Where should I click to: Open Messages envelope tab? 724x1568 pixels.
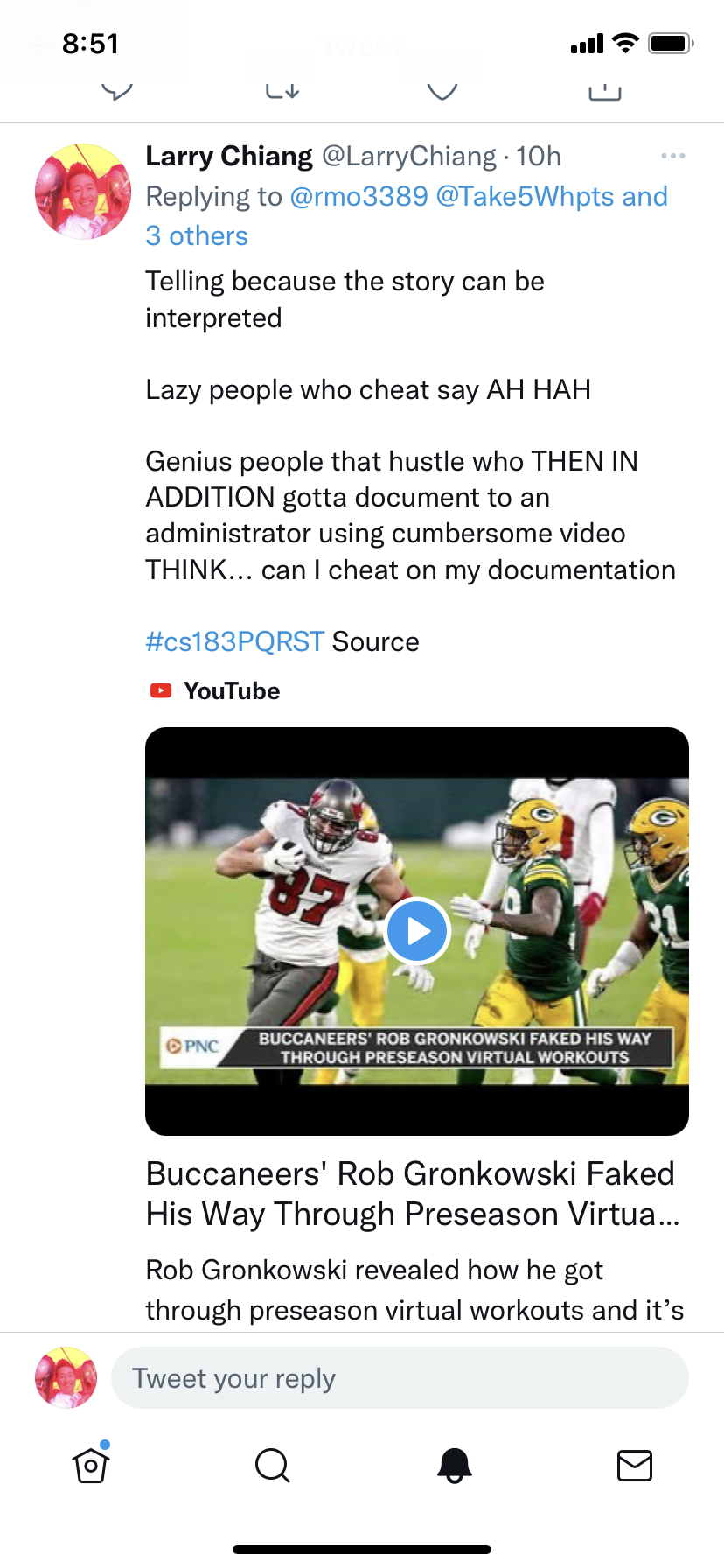[634, 1465]
